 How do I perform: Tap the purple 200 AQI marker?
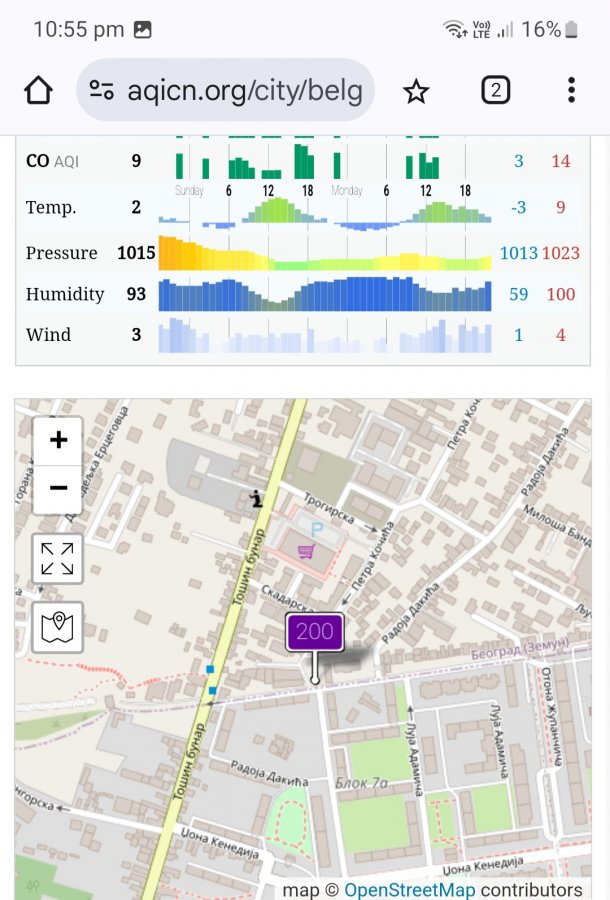[315, 633]
